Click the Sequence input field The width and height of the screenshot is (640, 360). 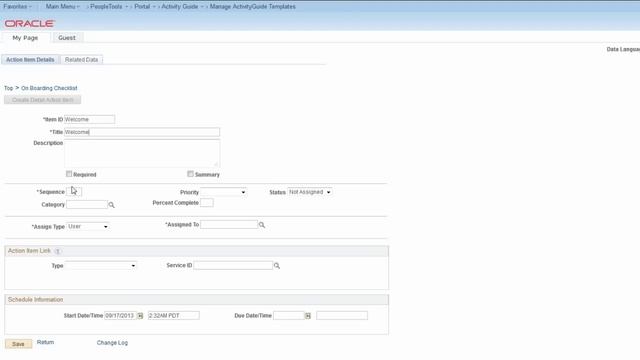click(x=74, y=191)
